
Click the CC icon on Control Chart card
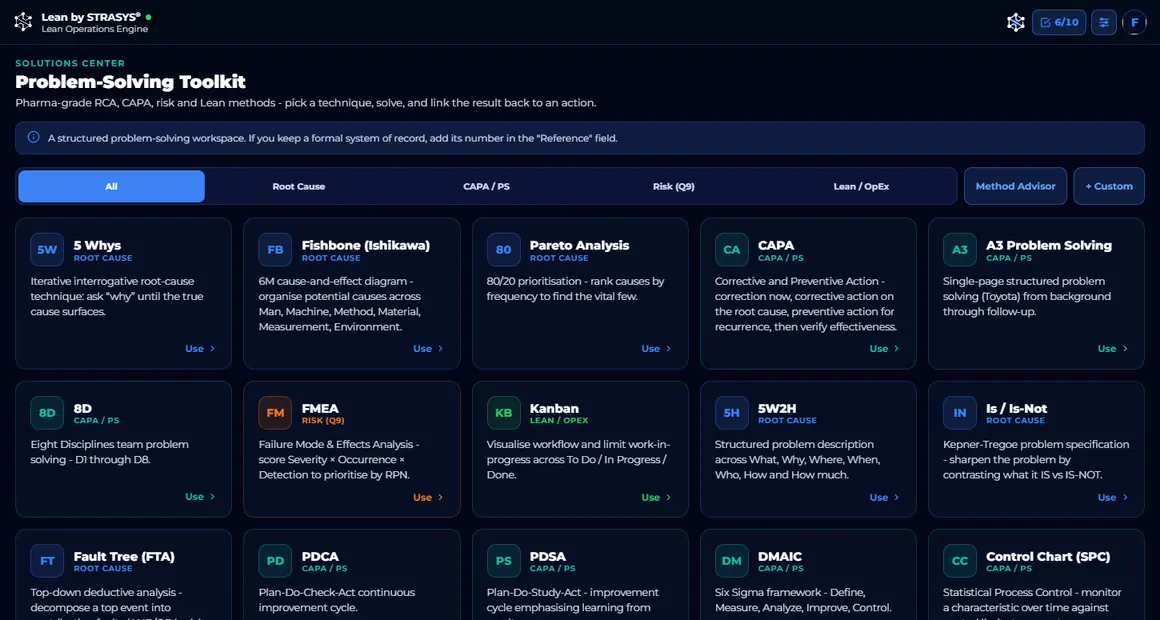point(960,561)
